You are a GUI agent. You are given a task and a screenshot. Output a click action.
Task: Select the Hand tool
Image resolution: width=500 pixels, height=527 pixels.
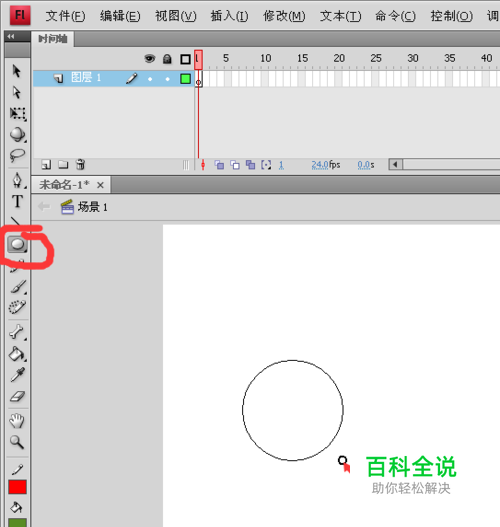click(17, 421)
